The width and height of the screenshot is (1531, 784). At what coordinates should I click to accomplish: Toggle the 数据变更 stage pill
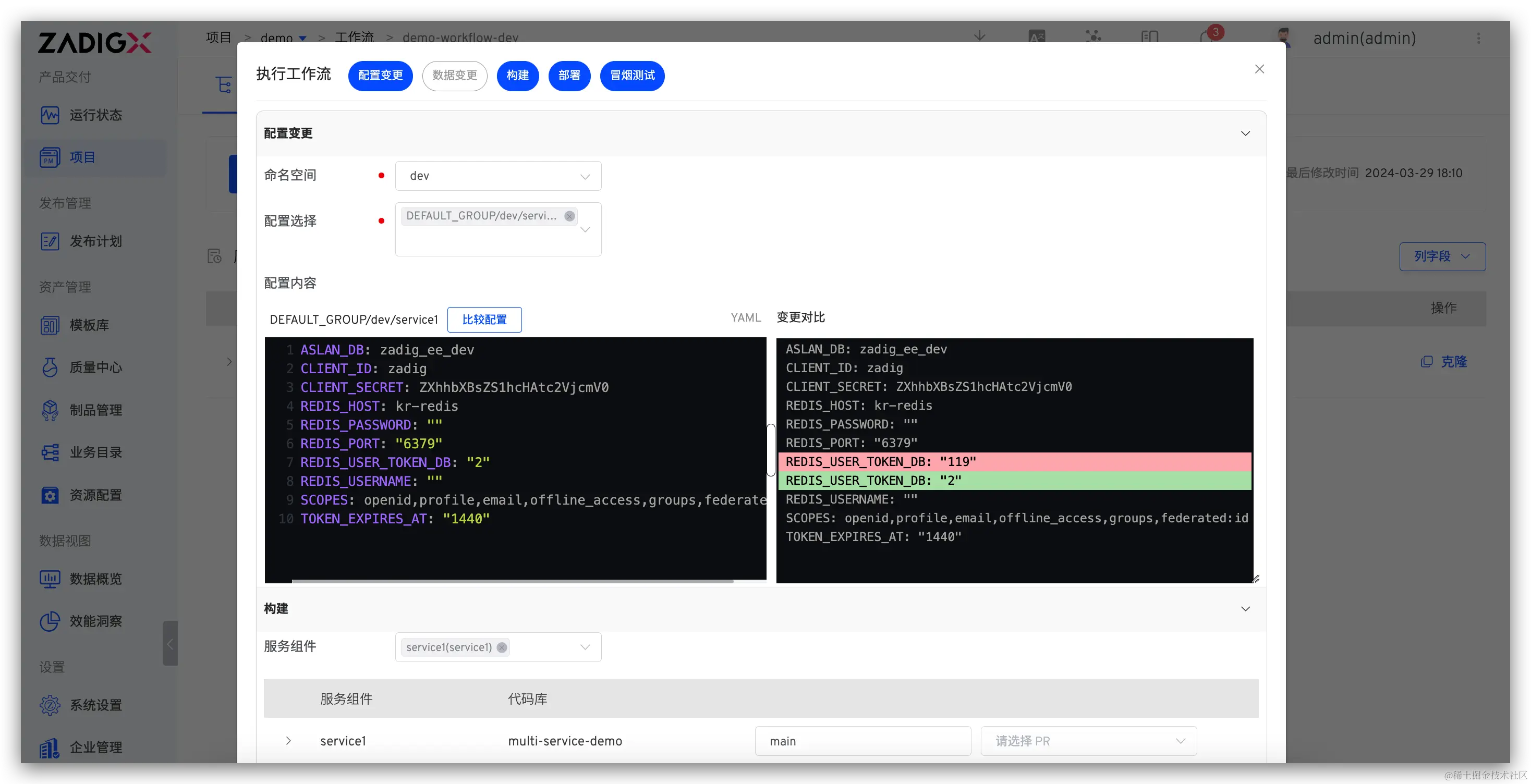pyautogui.click(x=455, y=76)
